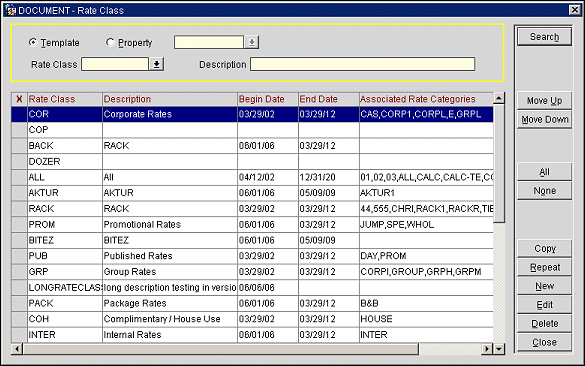Screen dimensions: 585x366
Task: Select the JUMP,SPE,WHOL rate categories cell
Action: tap(426, 224)
